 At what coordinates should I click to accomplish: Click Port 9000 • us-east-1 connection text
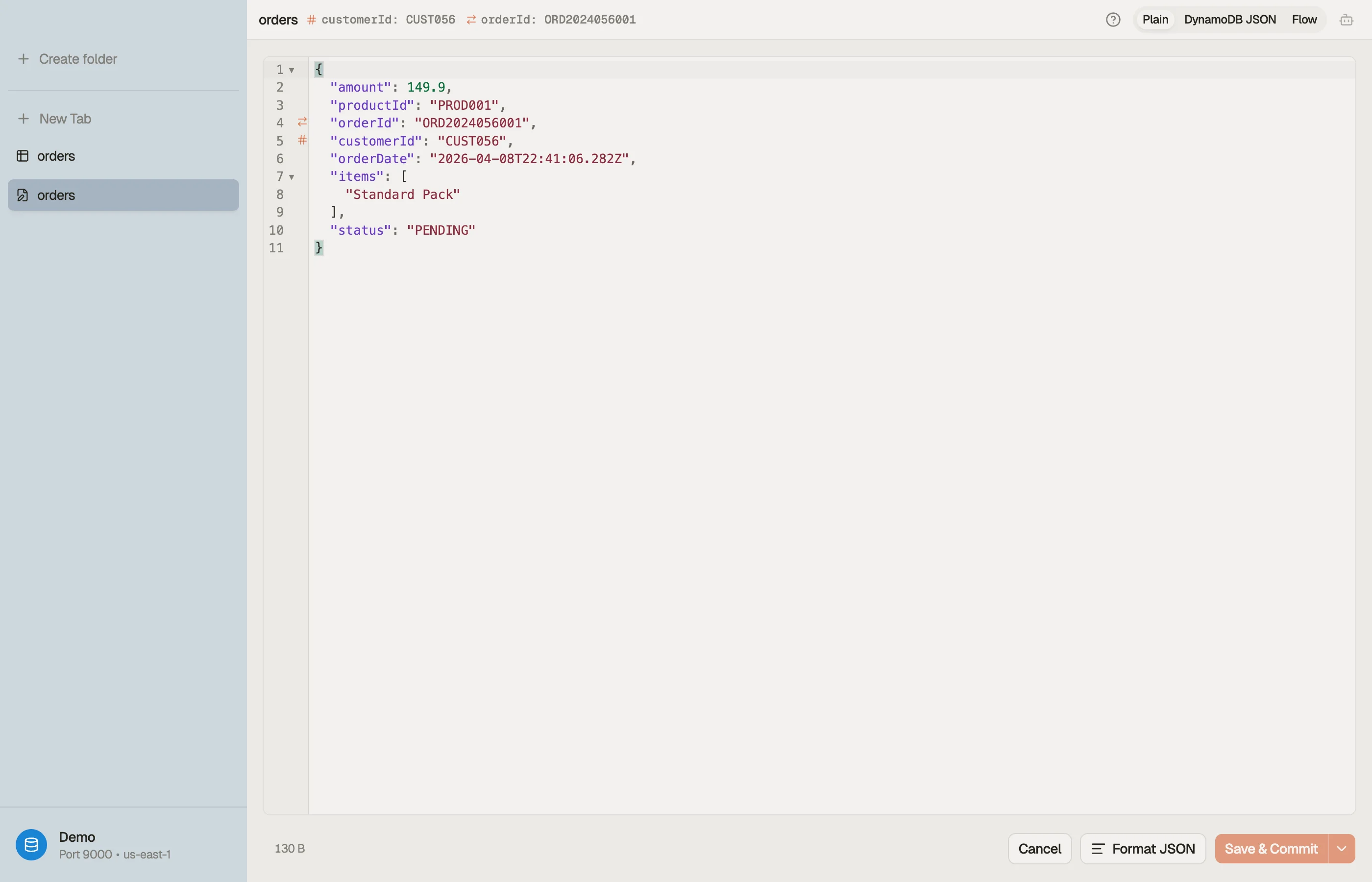click(115, 854)
